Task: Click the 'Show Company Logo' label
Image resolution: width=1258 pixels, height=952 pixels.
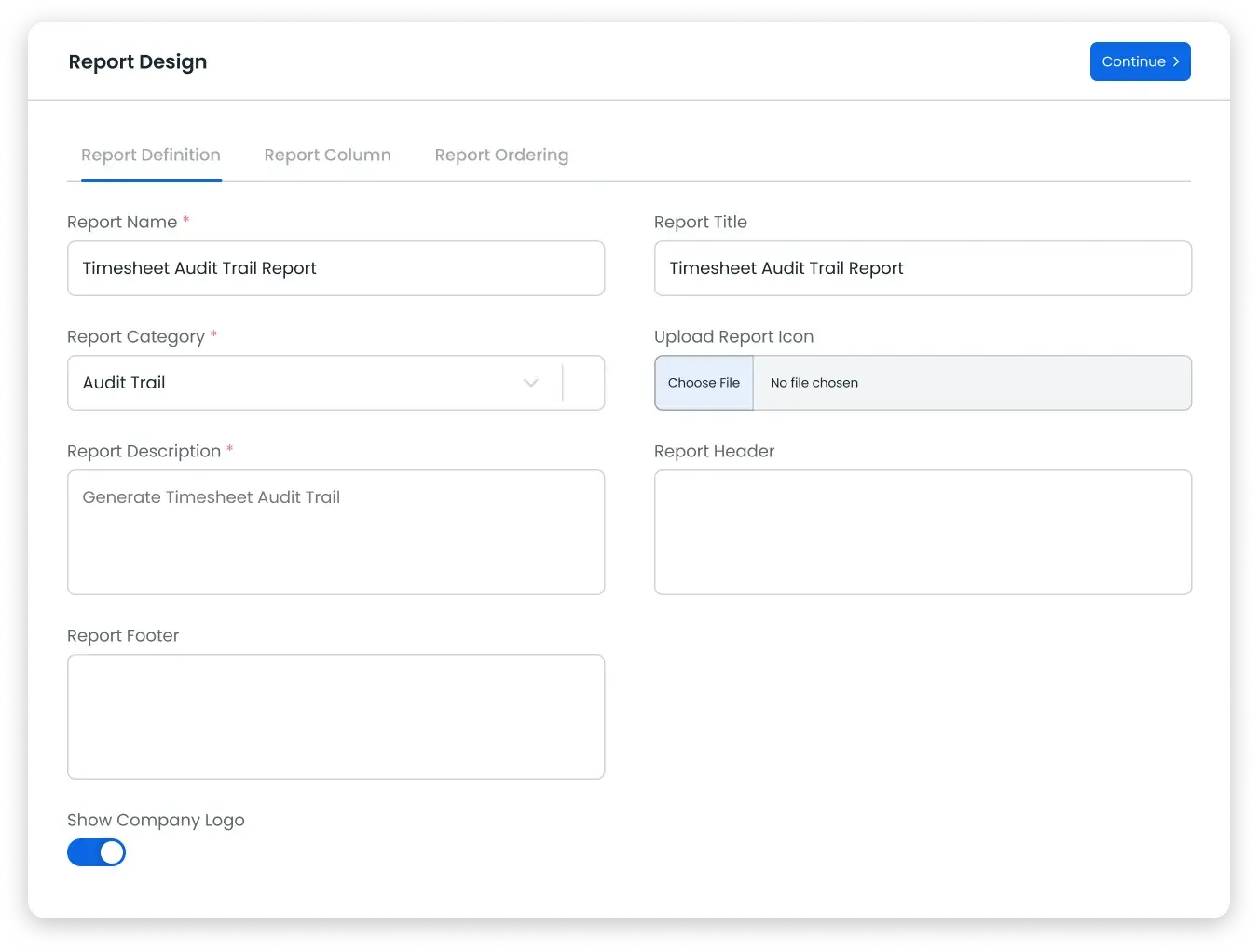Action: pyautogui.click(x=156, y=820)
